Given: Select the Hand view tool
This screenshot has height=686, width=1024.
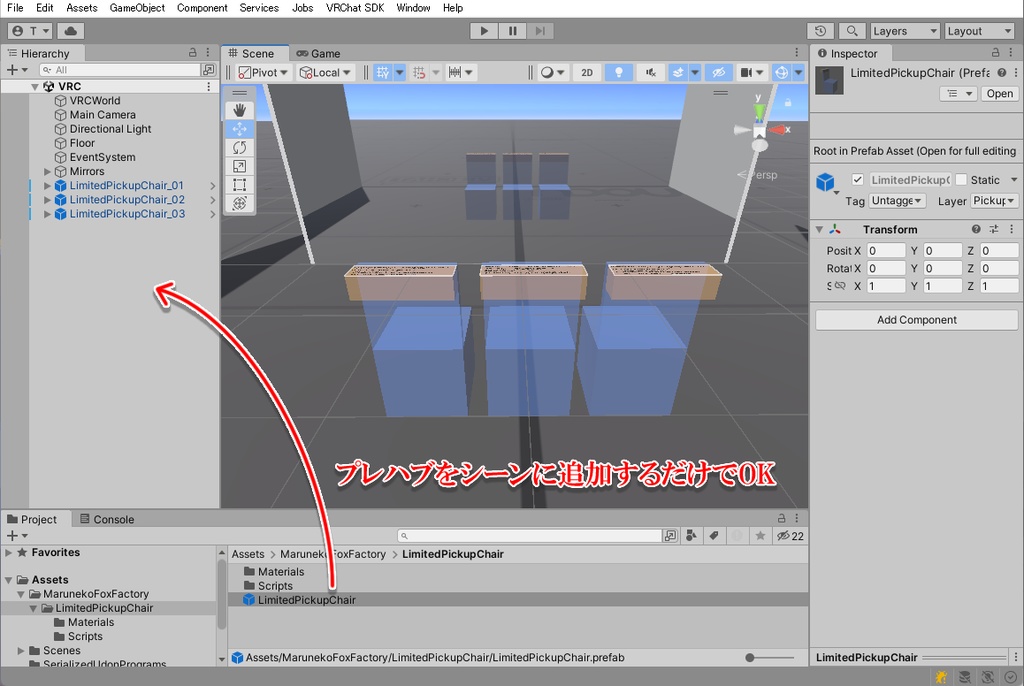Looking at the screenshot, I should point(239,110).
